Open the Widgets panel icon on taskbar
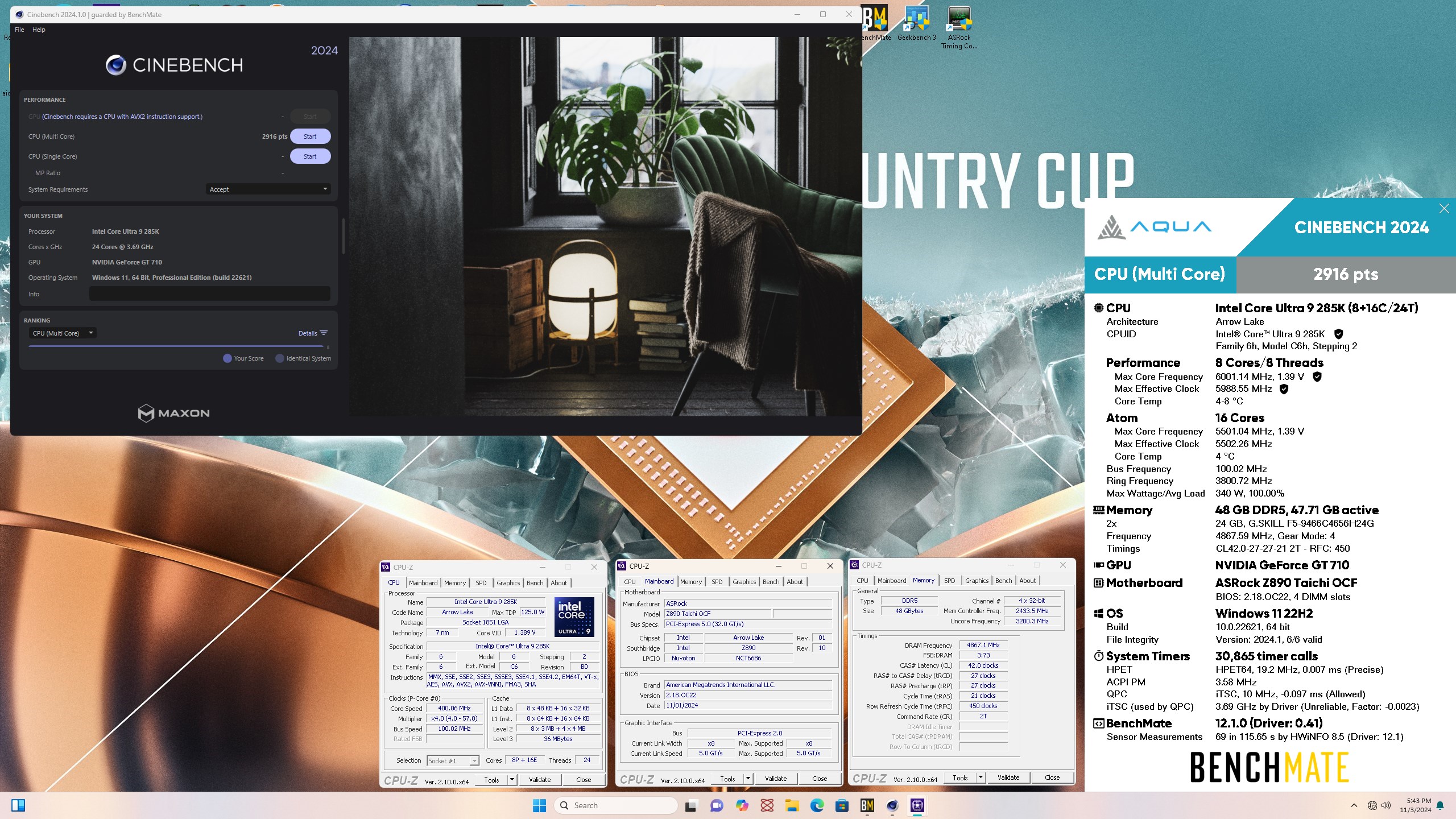 pos(18,805)
